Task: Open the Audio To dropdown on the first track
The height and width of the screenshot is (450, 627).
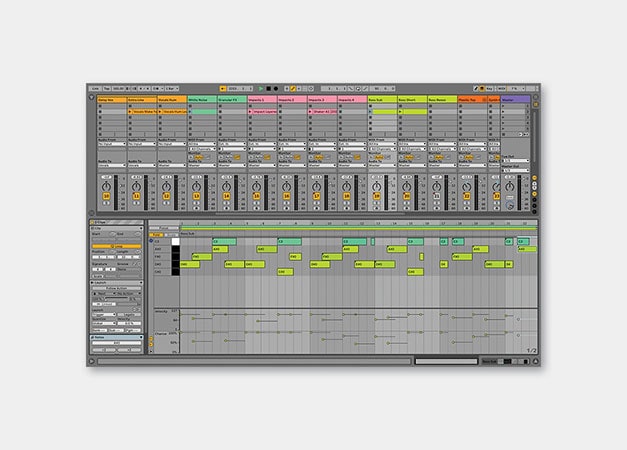Action: pos(112,165)
